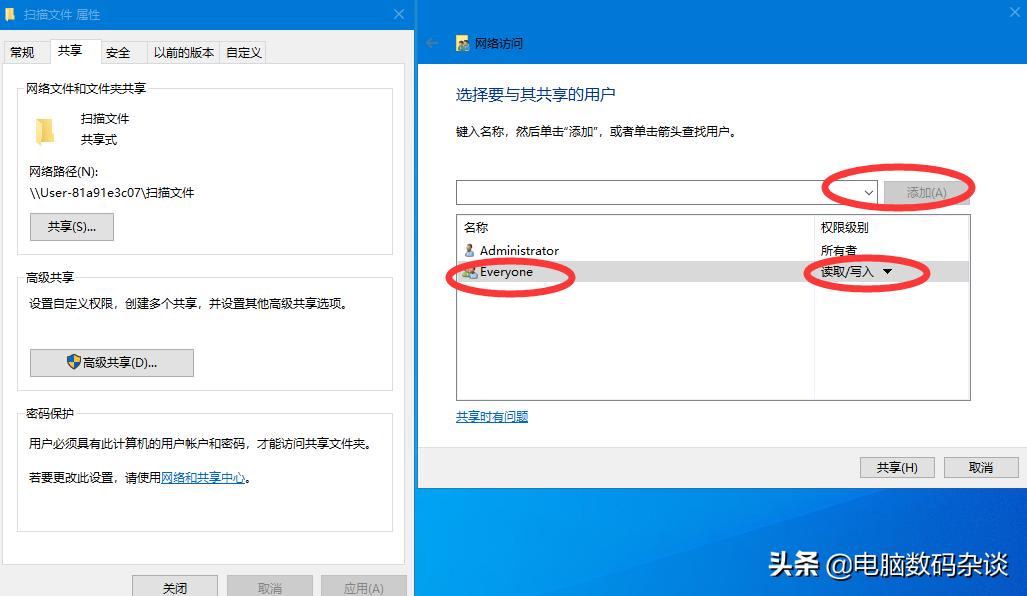
Task: Click inside the user name input field
Action: coord(650,191)
